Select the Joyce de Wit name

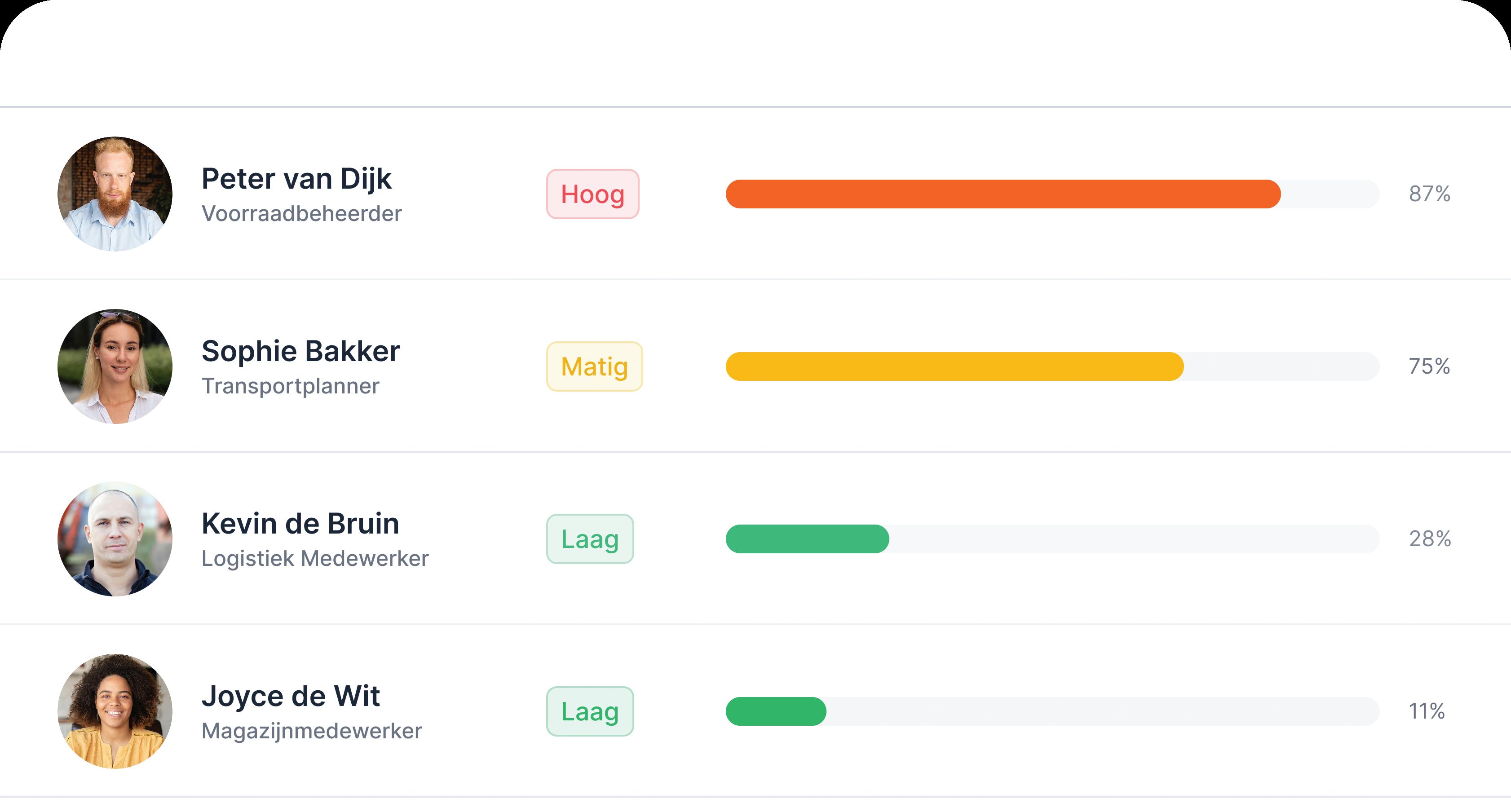pyautogui.click(x=290, y=697)
